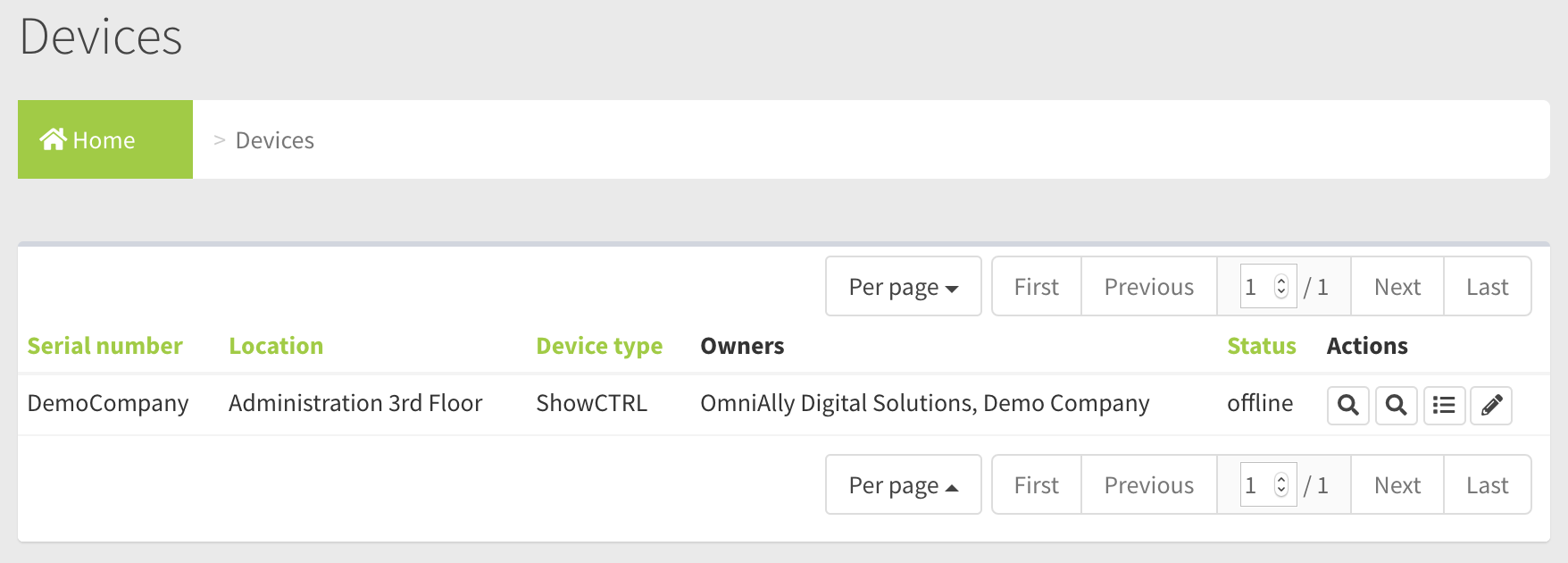
Task: Sort table by Serial number
Action: point(104,346)
